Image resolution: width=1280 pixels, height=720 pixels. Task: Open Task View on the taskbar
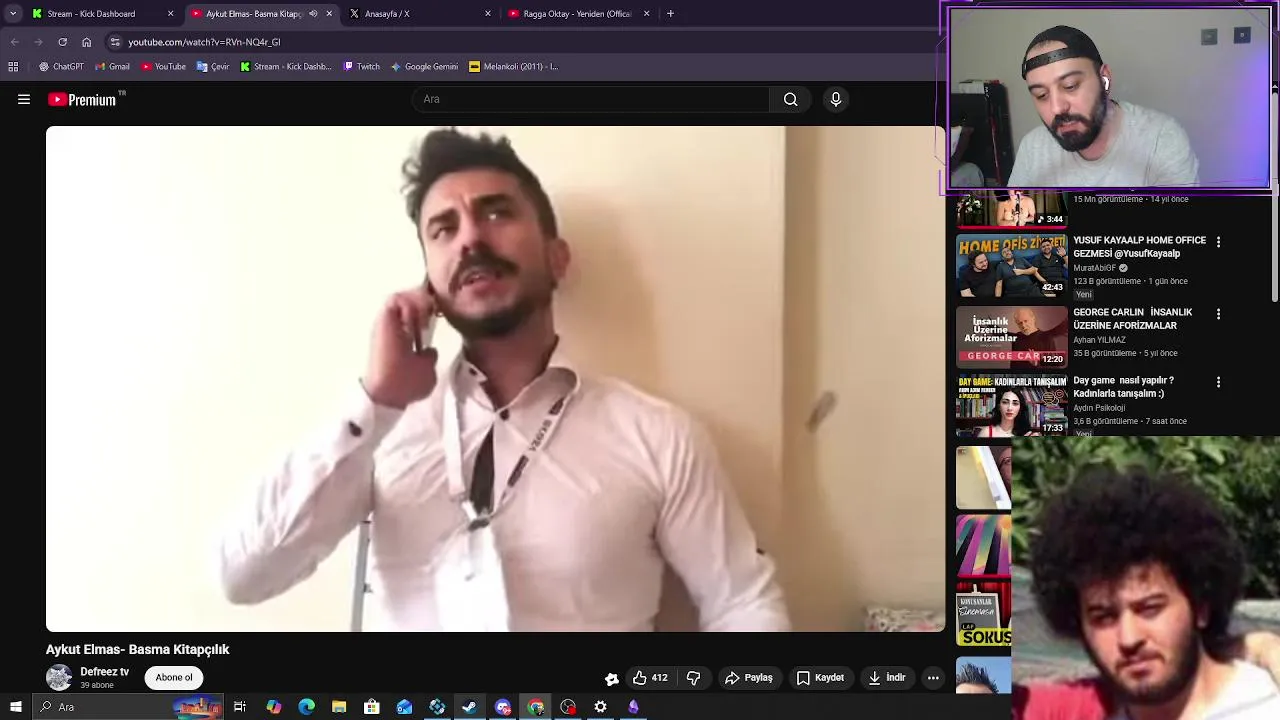[240, 707]
